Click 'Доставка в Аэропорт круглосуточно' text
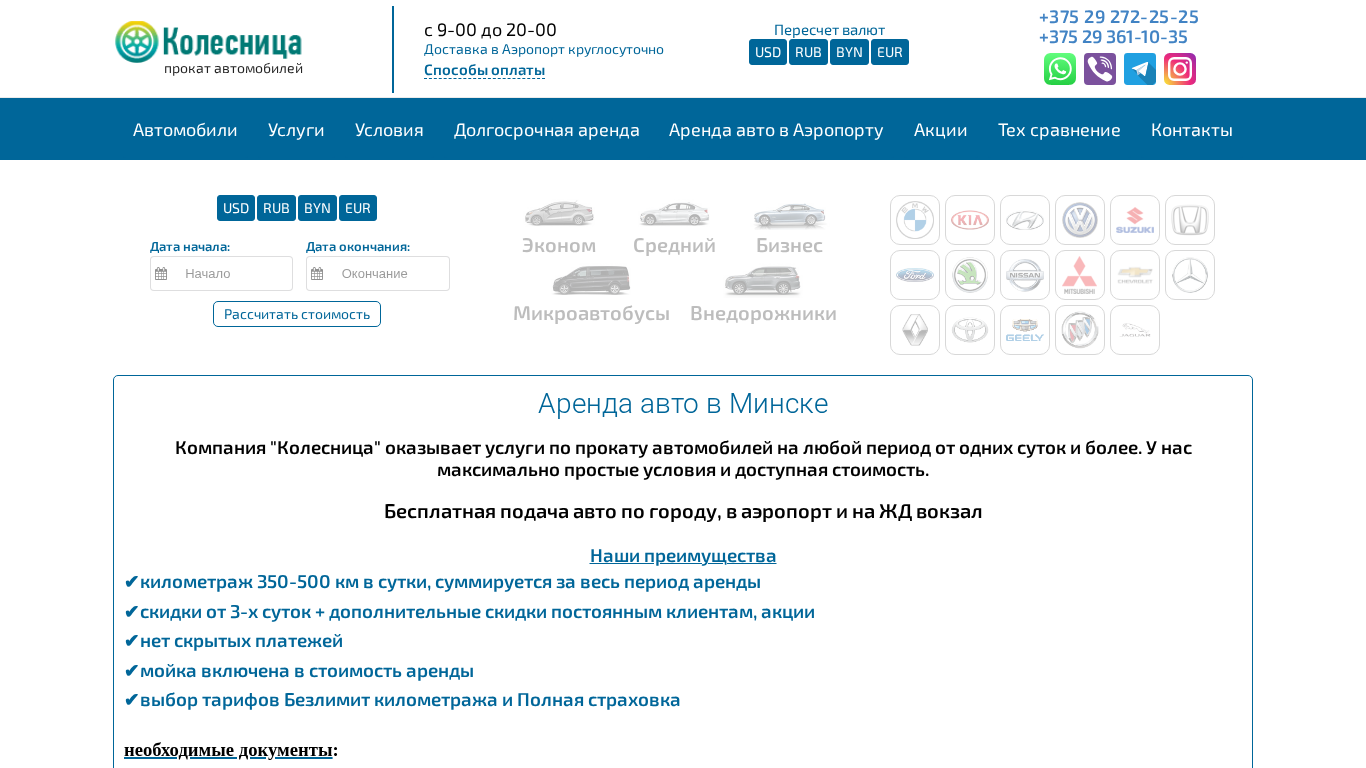 tap(544, 49)
